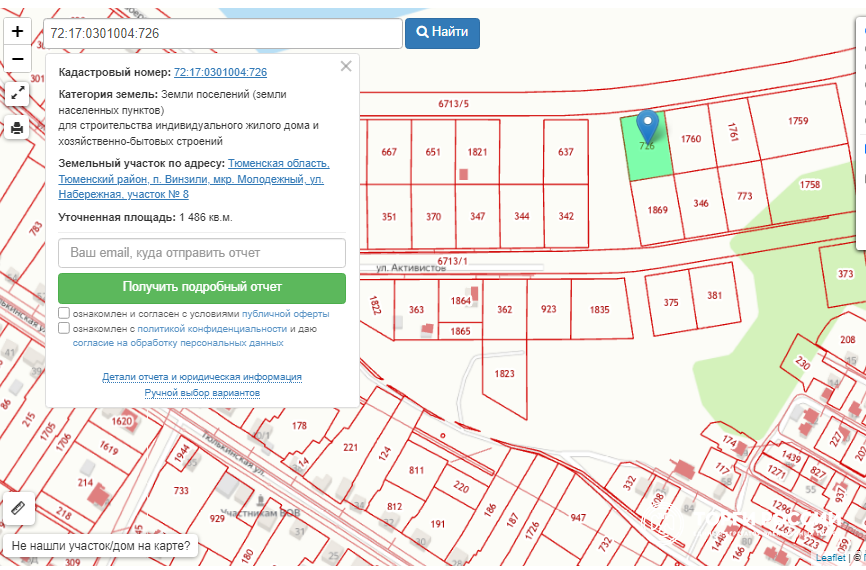Toggle fullscreen map view
Viewport: 866px width, 570px height.
[x=17, y=94]
